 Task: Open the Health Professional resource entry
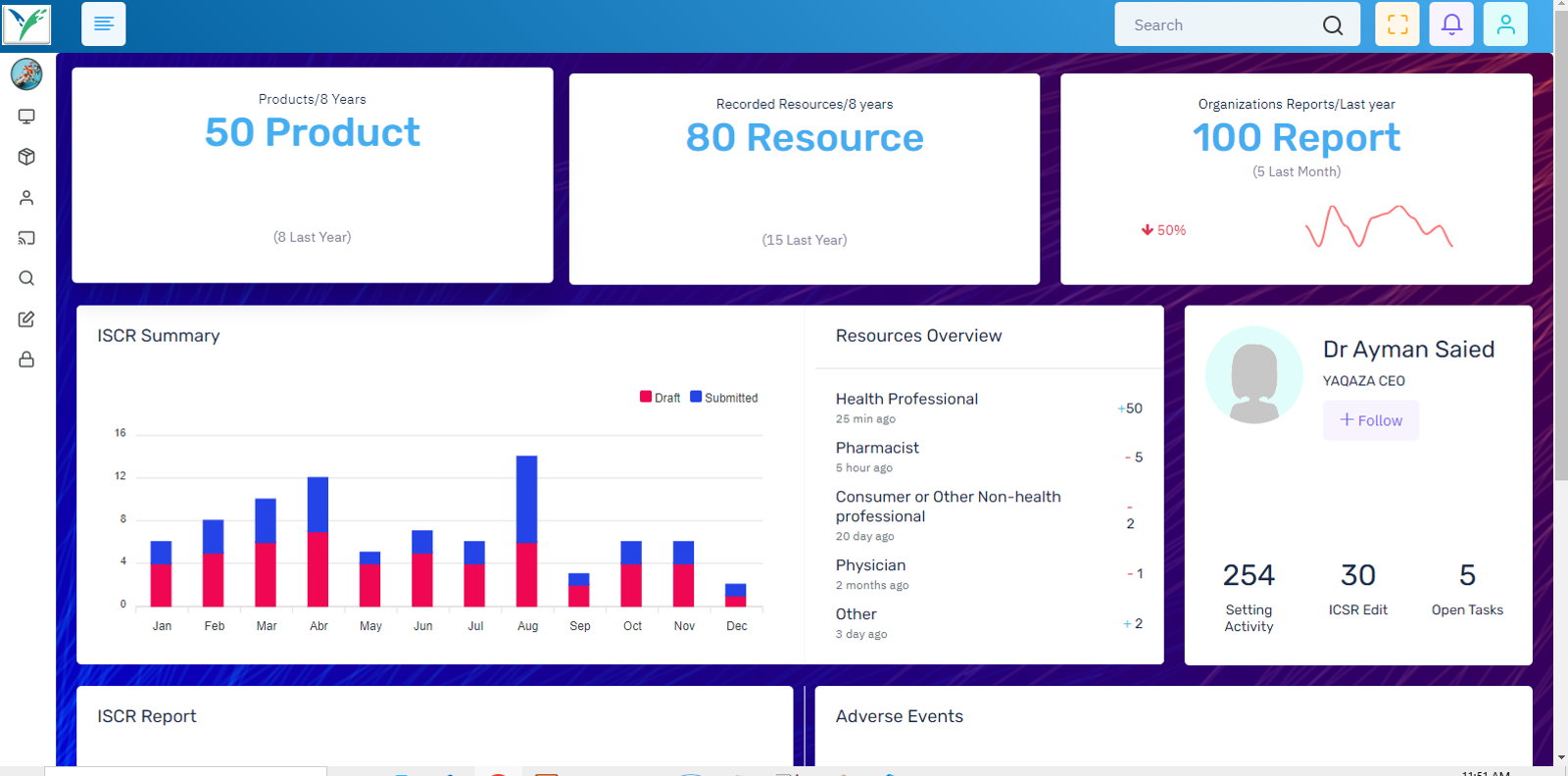906,399
